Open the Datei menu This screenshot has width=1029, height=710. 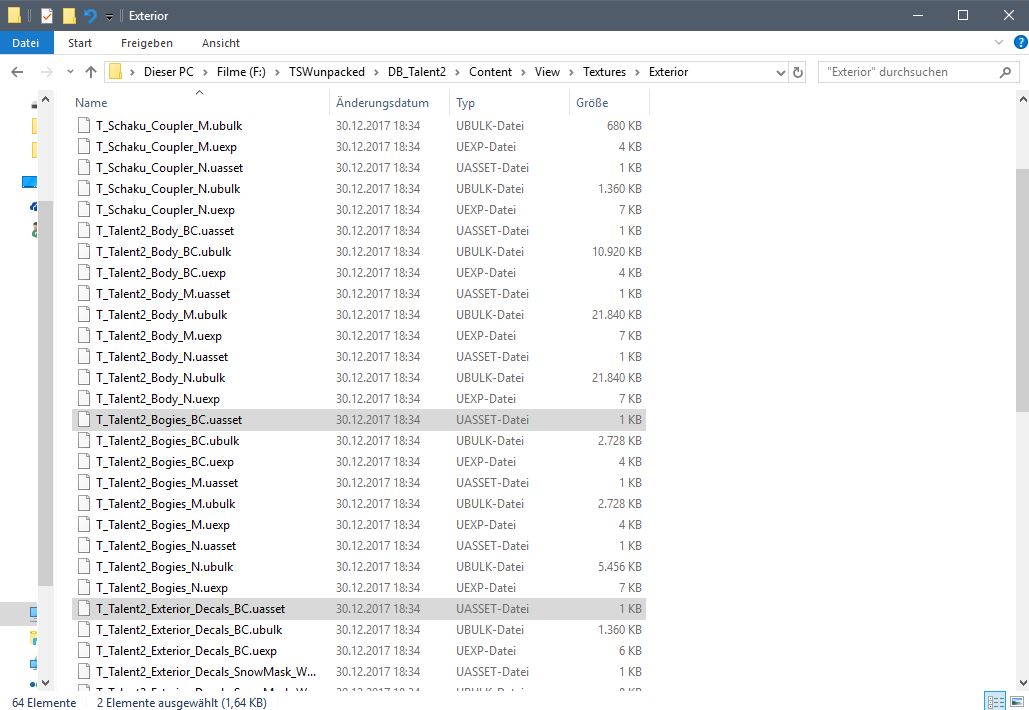click(26, 43)
